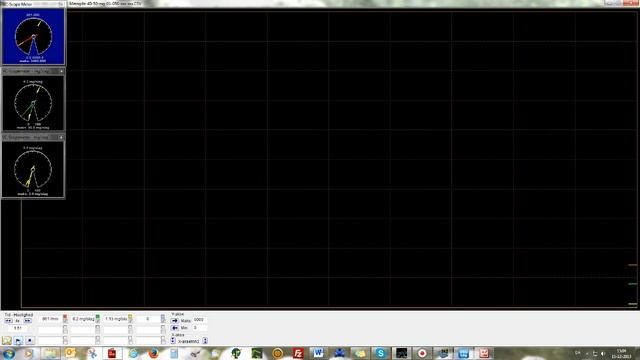The image size is (640, 360).
Task: Open the orange round taskbar icon
Action: point(278,353)
